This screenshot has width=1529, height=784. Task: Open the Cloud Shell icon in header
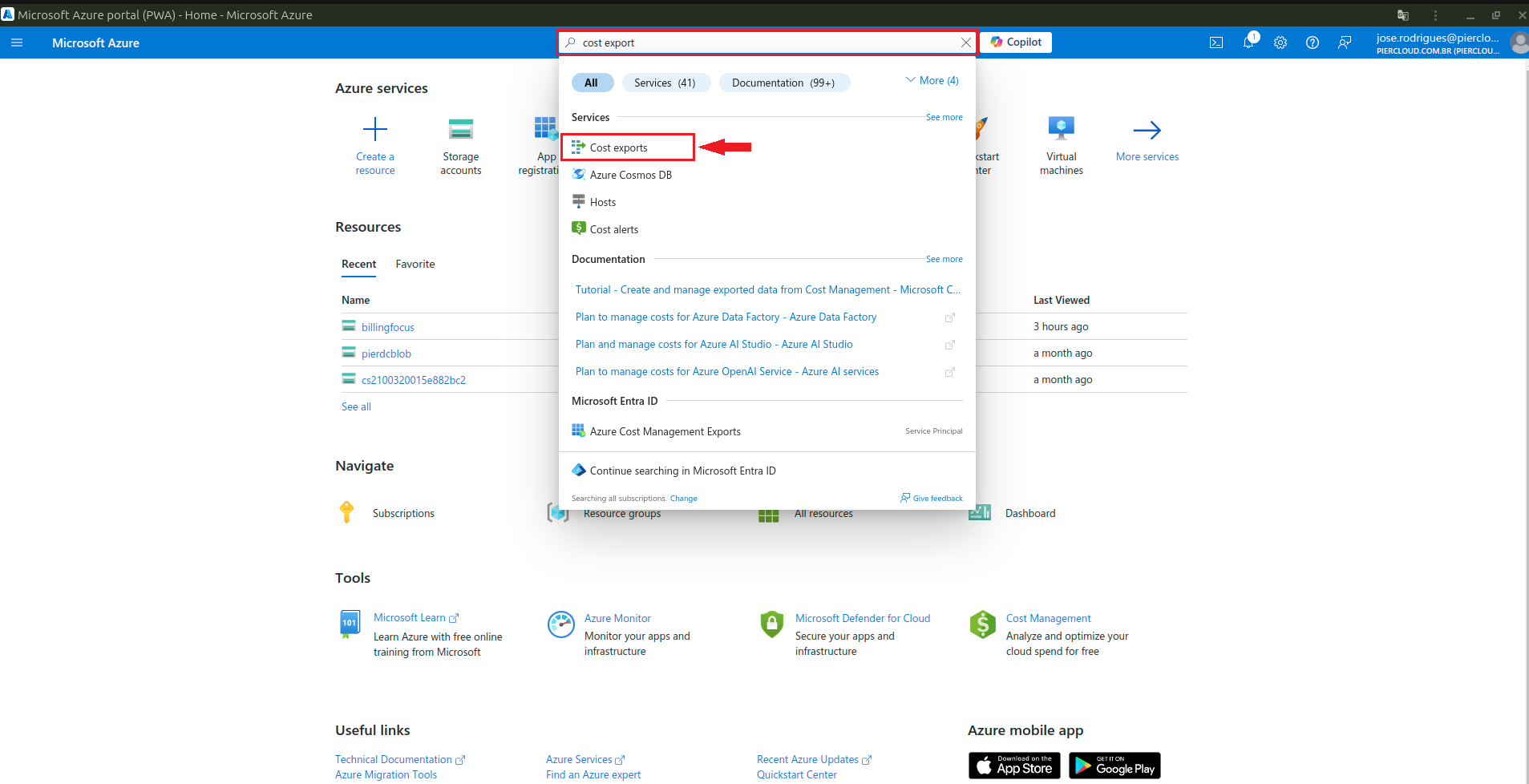coord(1216,42)
